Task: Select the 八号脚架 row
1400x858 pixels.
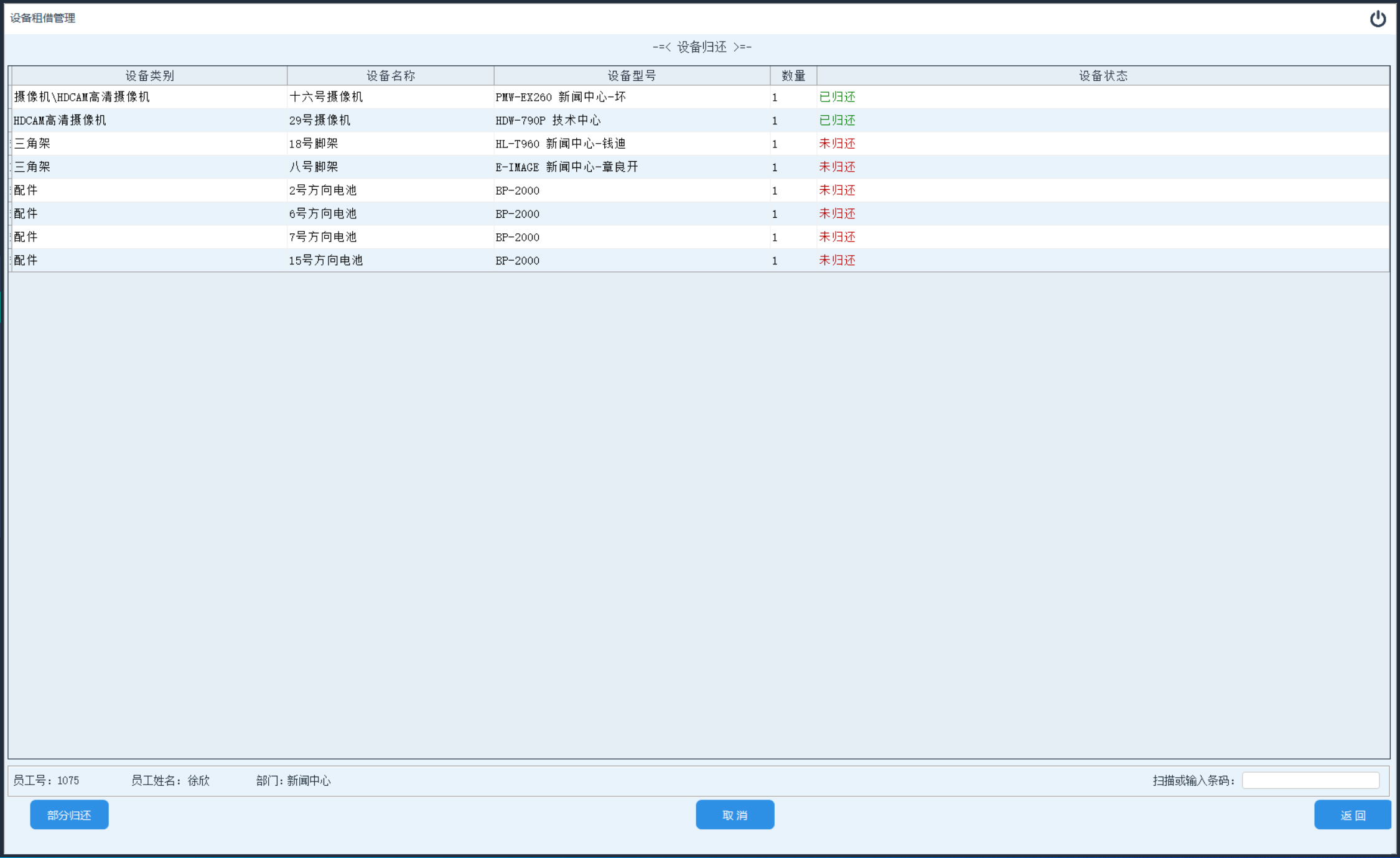Action: pos(314,167)
